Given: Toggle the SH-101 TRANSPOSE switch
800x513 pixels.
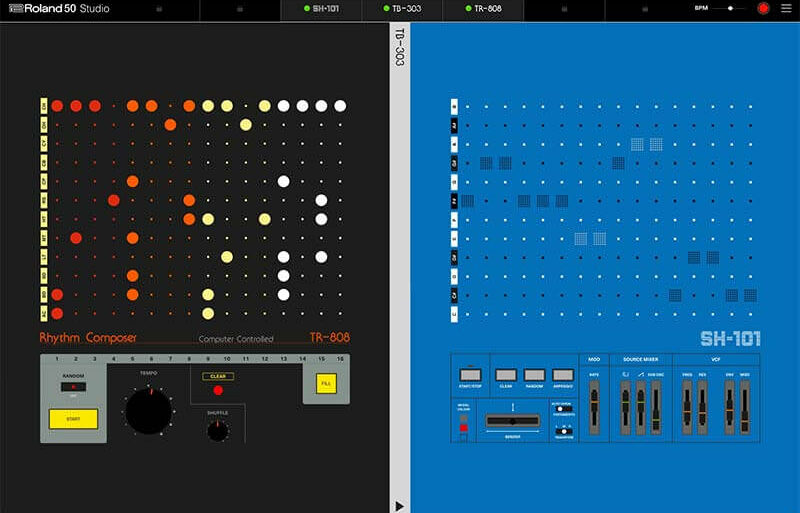Looking at the screenshot, I should pyautogui.click(x=564, y=431).
